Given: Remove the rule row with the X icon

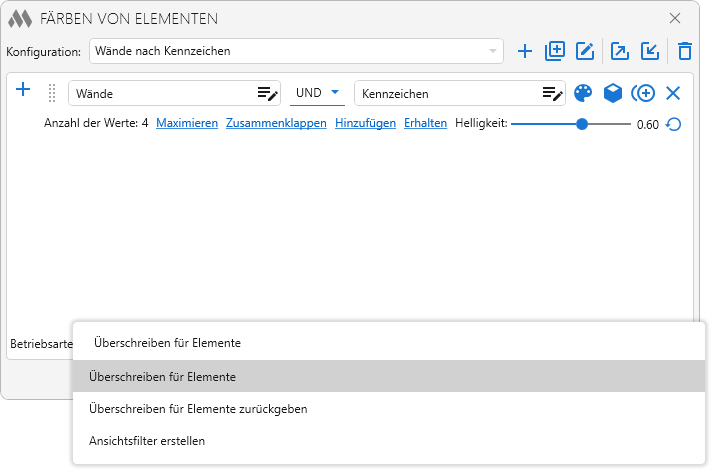Looking at the screenshot, I should point(673,93).
